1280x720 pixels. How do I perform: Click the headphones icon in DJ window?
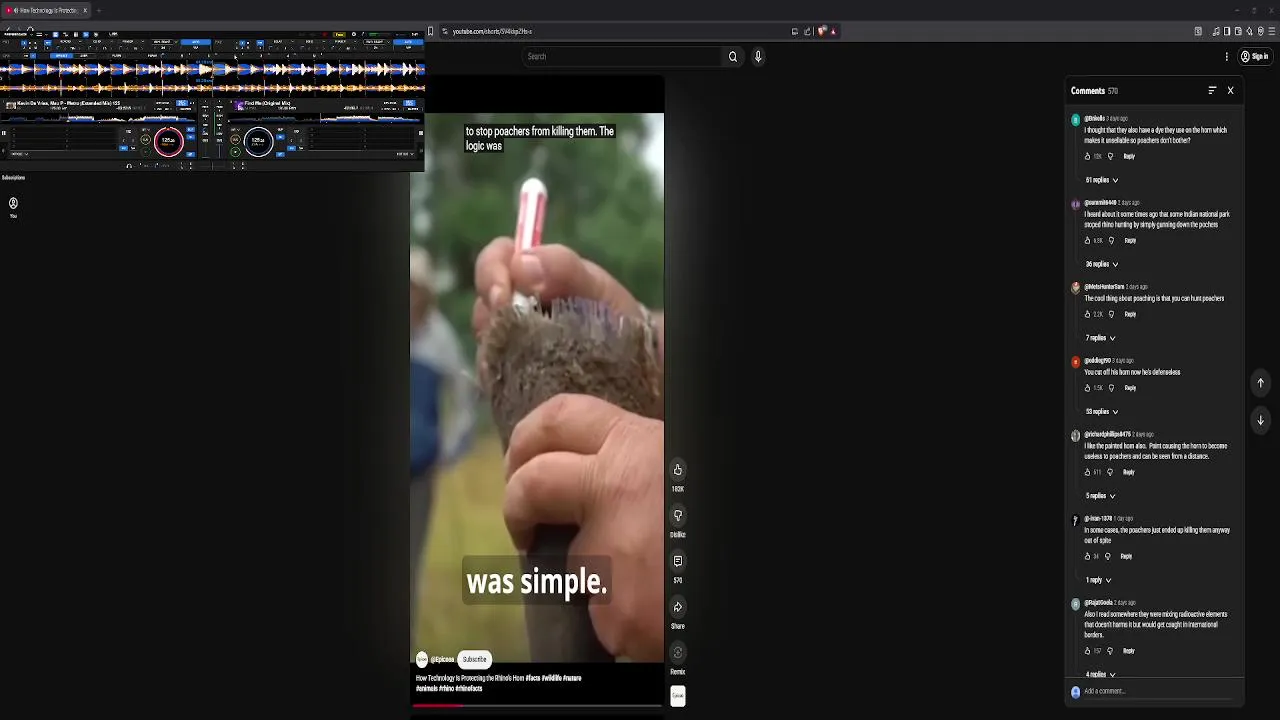click(x=129, y=166)
